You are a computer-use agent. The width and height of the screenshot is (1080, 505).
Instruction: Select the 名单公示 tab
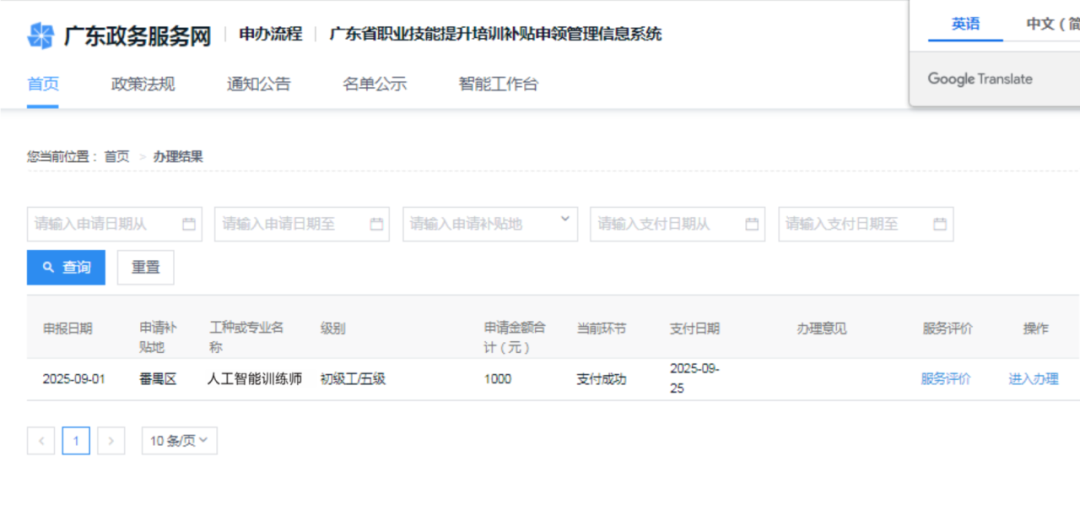coord(375,84)
